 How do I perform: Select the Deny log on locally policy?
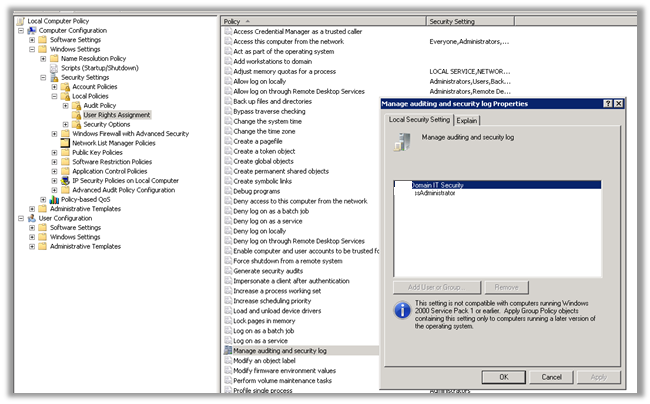click(x=259, y=230)
